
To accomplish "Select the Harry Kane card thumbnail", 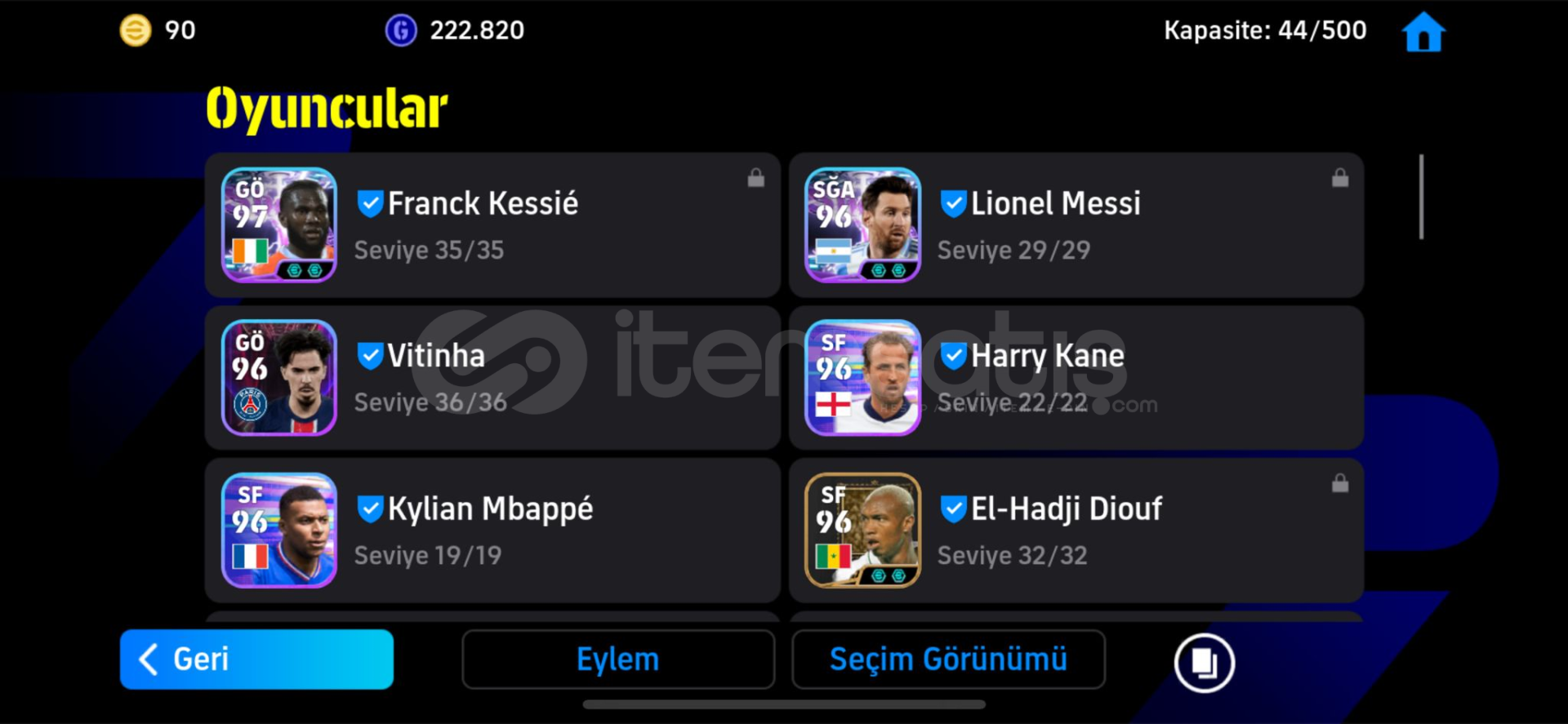I will click(863, 378).
